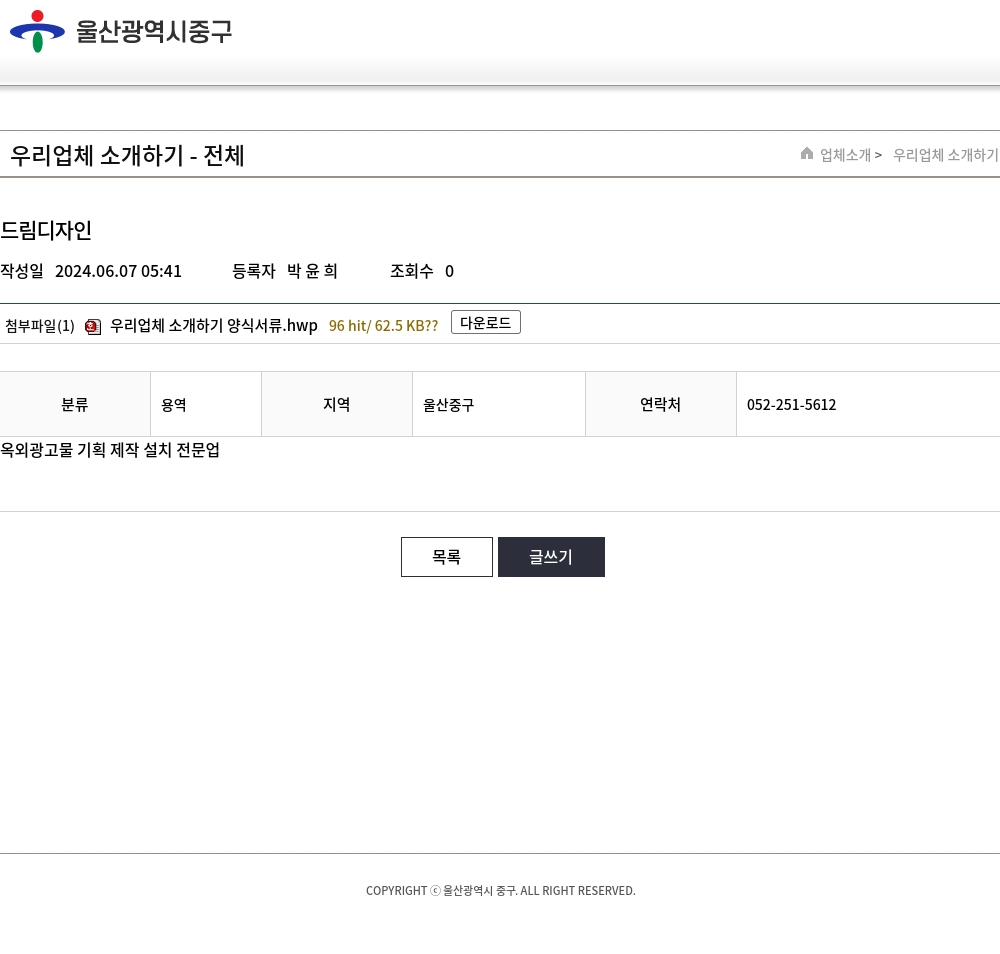The height and width of the screenshot is (954, 1000).
Task: Select registrant name 박 윤 희
Action: [x=312, y=271]
